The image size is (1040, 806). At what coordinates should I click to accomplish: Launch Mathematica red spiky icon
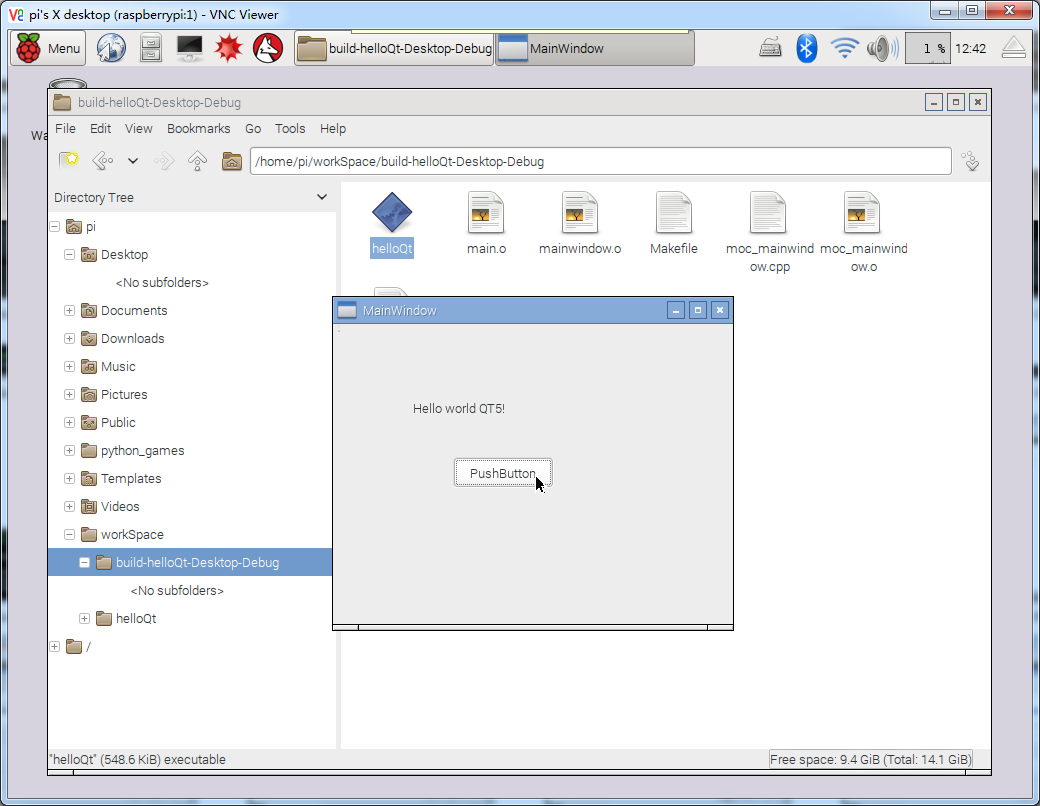click(230, 48)
